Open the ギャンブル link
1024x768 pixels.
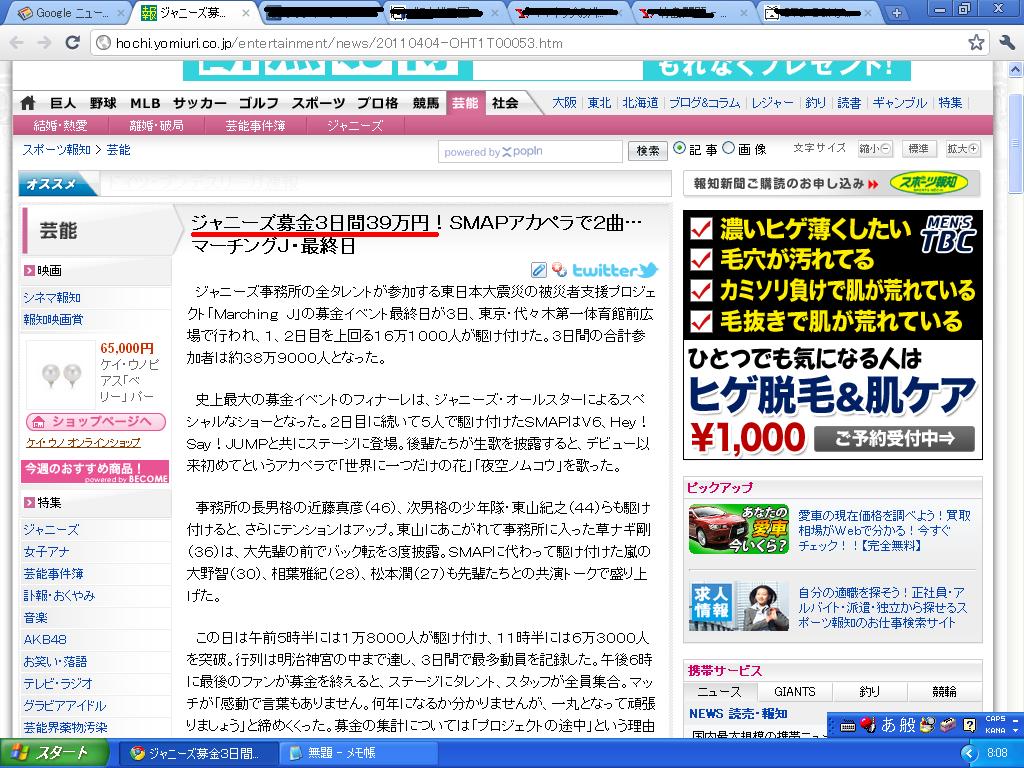click(x=900, y=103)
